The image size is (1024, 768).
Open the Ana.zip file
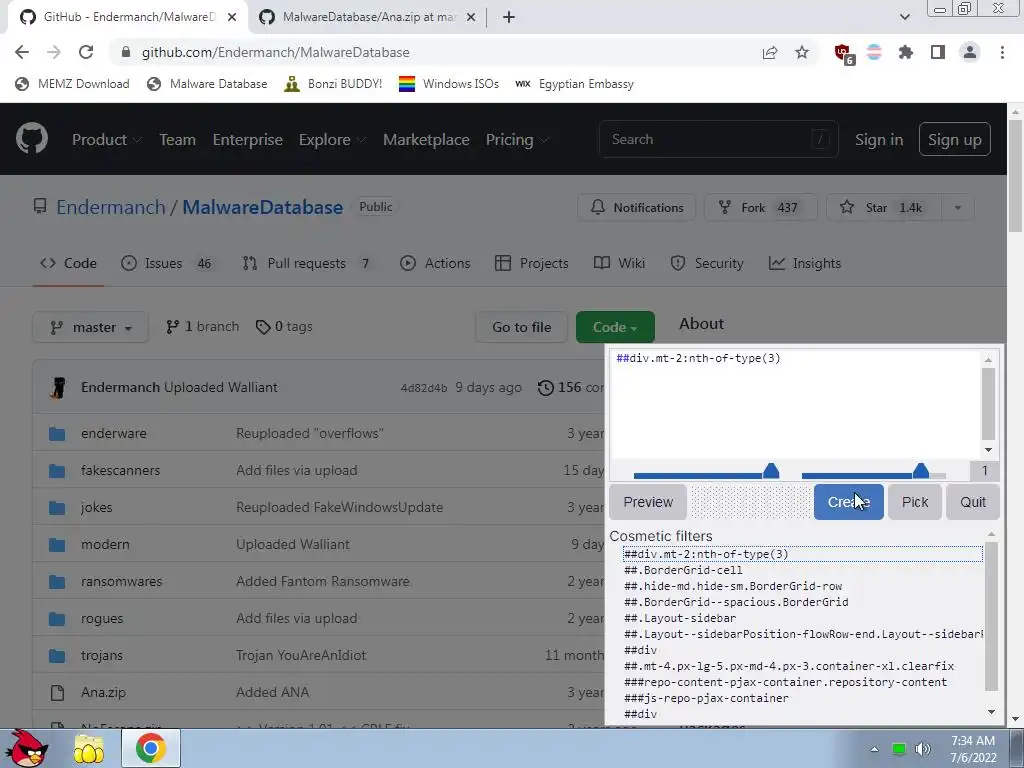(103, 692)
